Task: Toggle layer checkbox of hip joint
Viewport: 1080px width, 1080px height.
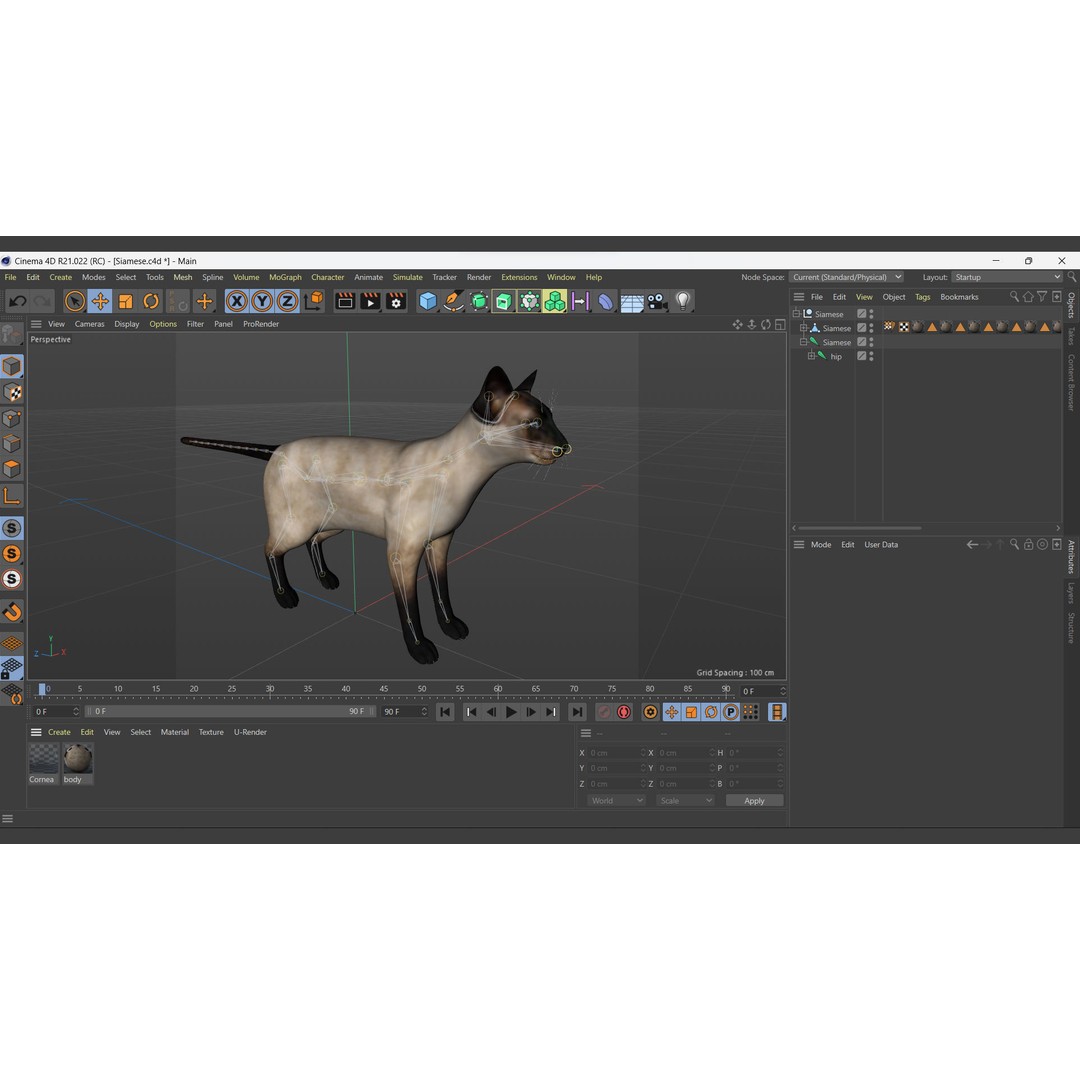Action: (861, 356)
